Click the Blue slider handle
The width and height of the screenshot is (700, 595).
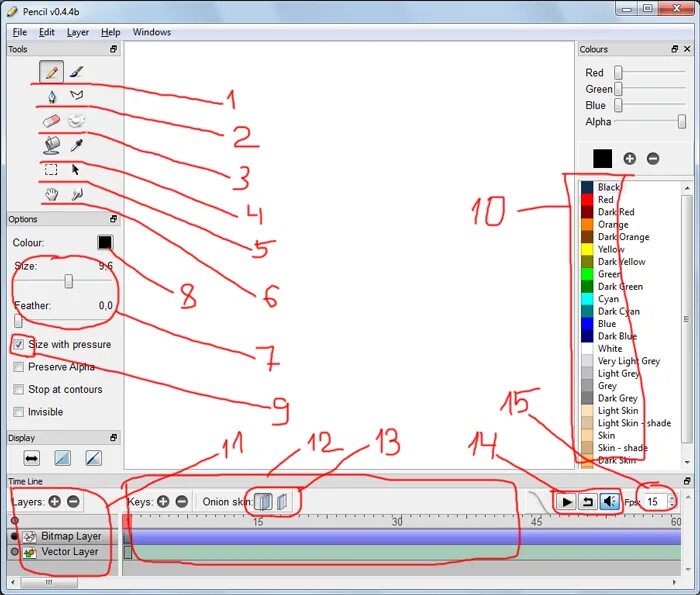618,105
